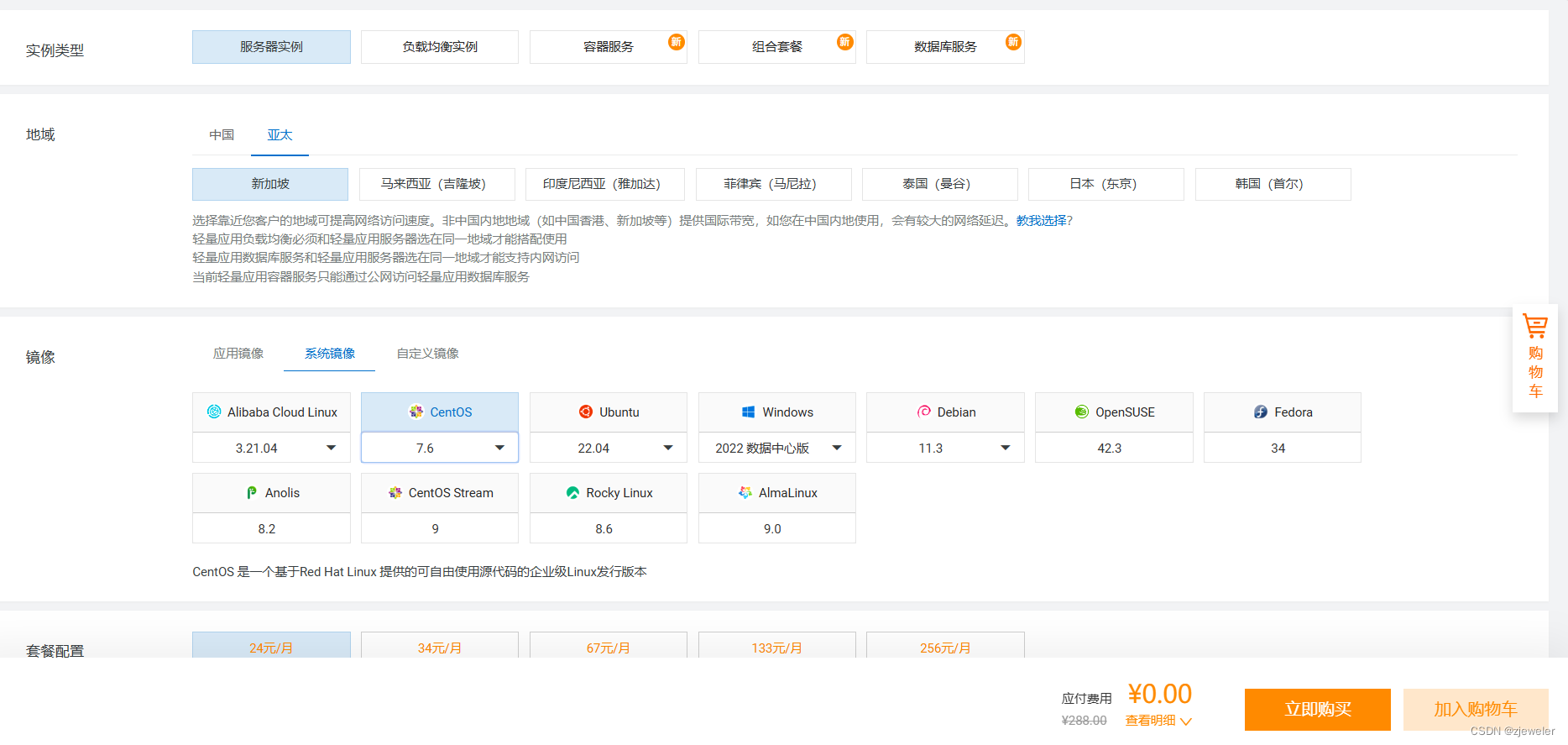Screen dimensions: 1568x745
Task: Open Alibaba Cloud Linux 3.21.04 version dropdown
Action: tap(271, 448)
